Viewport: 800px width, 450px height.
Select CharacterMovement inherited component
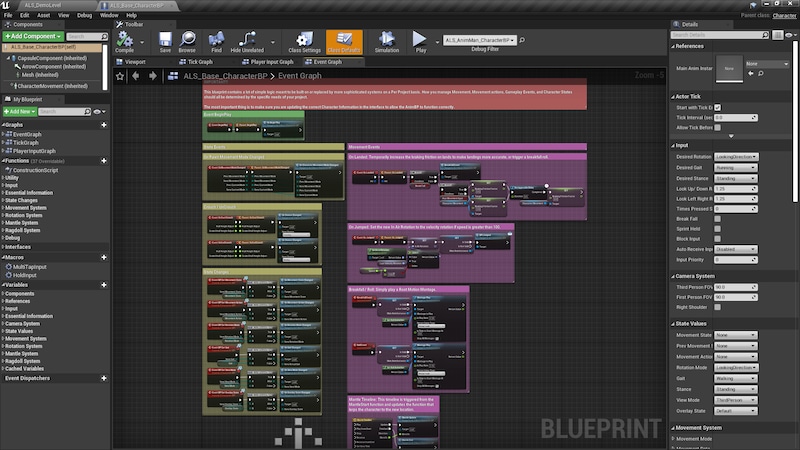[52, 86]
